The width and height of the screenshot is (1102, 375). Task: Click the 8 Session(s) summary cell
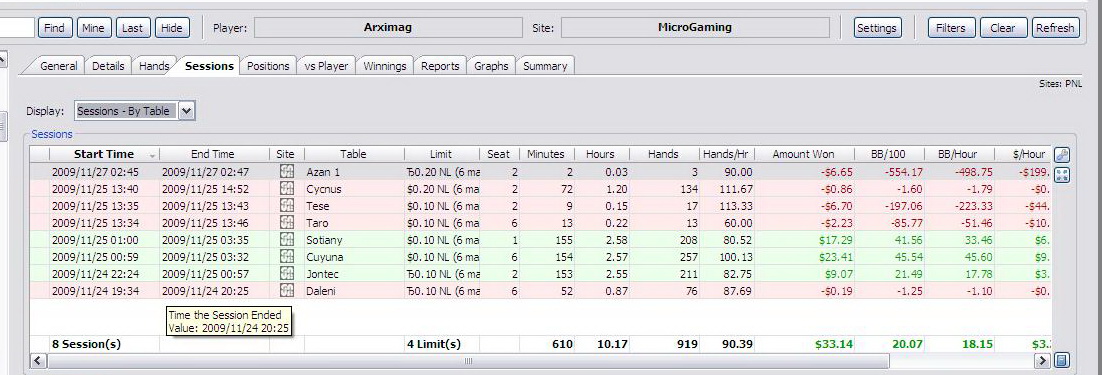104,343
